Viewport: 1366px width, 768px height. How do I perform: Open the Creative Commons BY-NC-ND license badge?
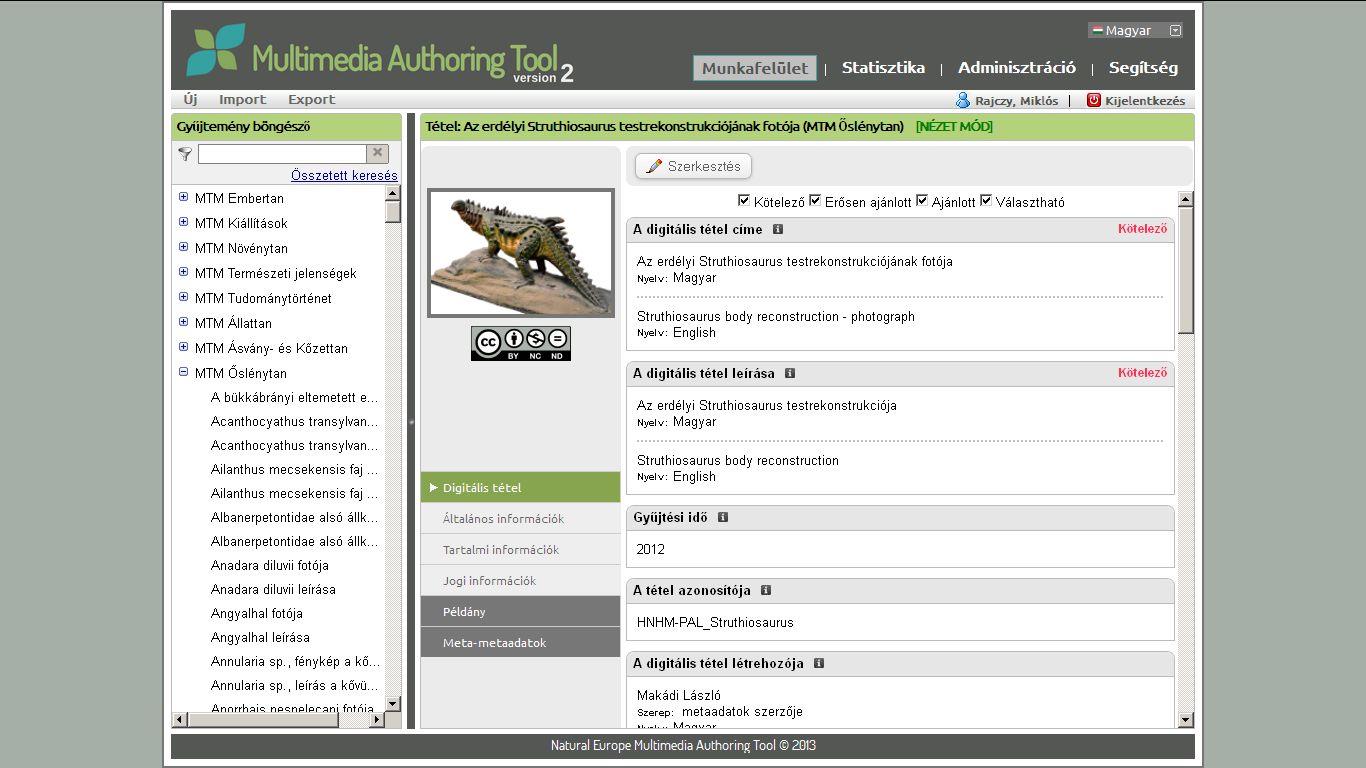[x=521, y=343]
